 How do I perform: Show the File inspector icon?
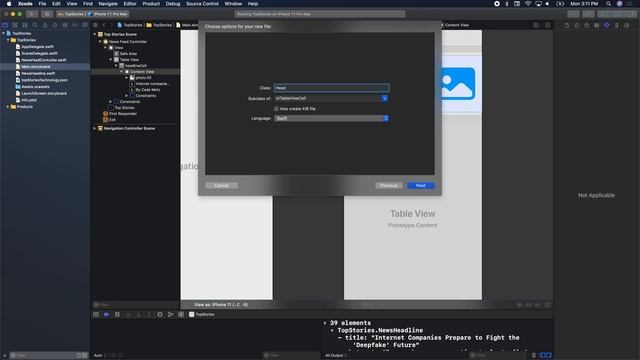pyautogui.click(x=567, y=25)
